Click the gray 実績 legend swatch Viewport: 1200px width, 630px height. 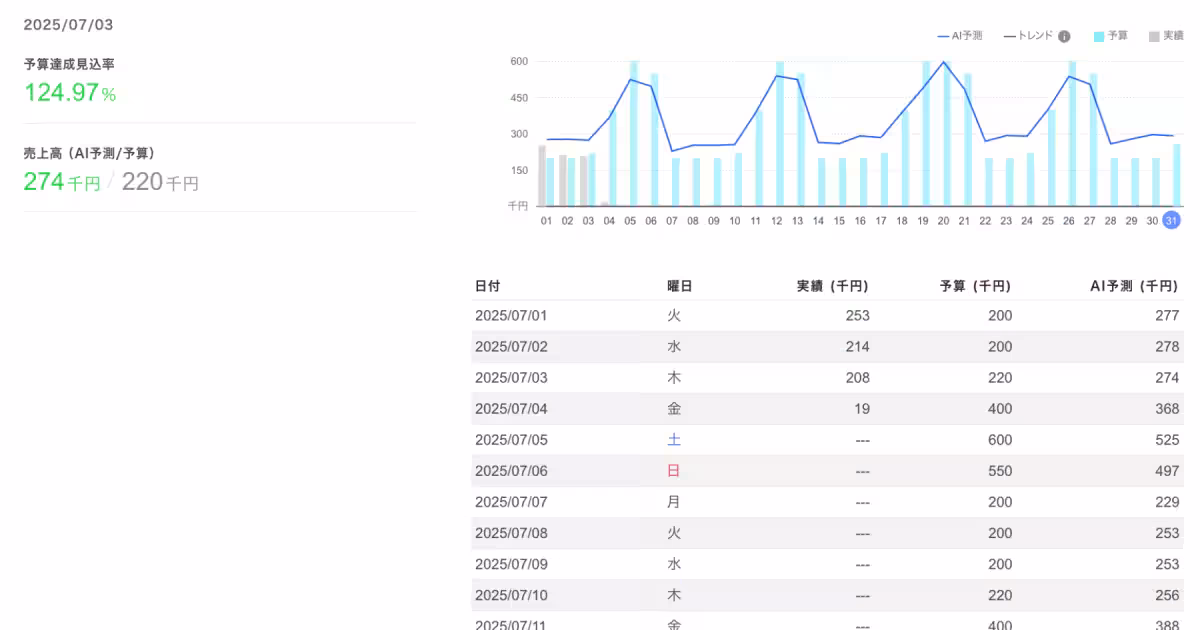[x=1154, y=36]
